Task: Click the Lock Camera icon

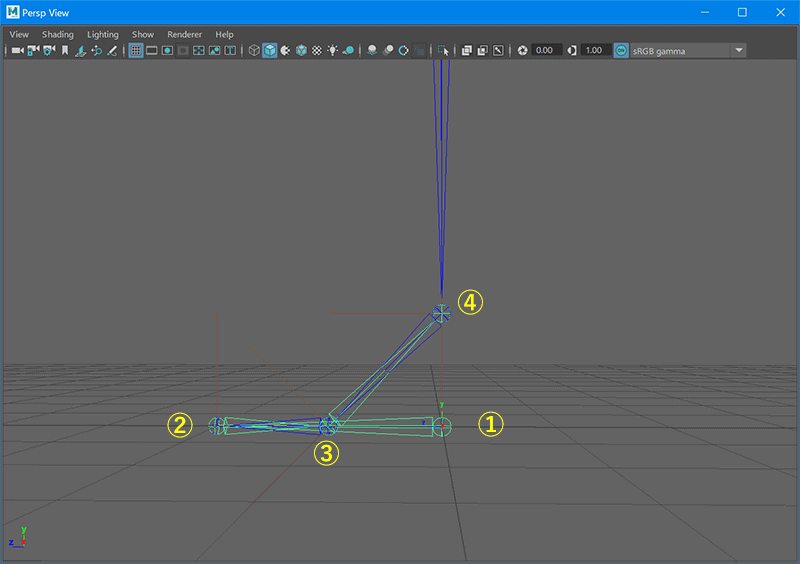Action: 34,50
